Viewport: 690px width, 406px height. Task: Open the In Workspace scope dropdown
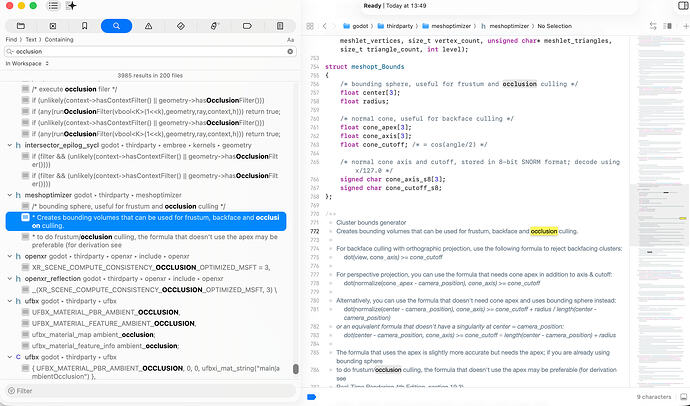click(x=27, y=63)
